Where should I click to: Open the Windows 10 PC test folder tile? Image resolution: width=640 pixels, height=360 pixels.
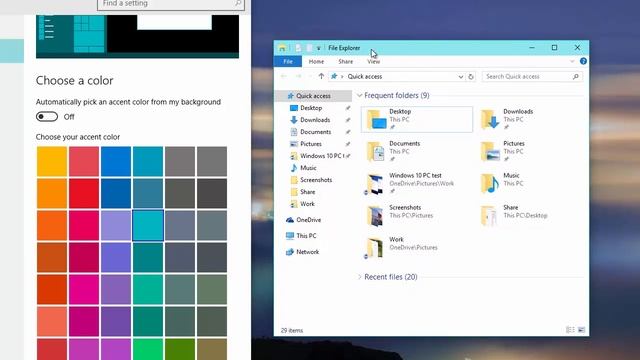coord(417,183)
